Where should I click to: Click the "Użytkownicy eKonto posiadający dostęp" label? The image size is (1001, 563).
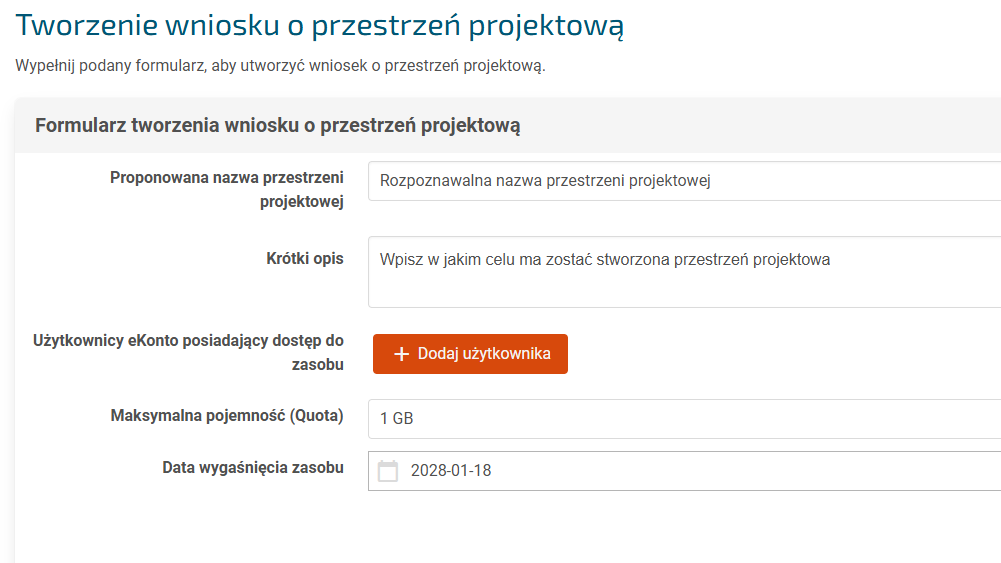coord(187,341)
